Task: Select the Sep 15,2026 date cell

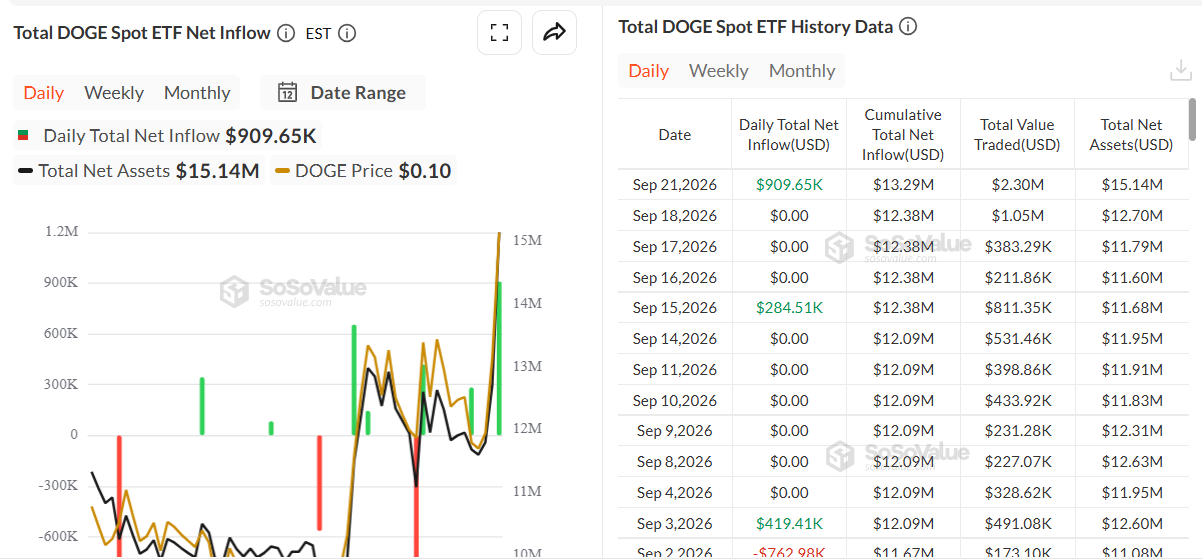Action: [x=675, y=308]
